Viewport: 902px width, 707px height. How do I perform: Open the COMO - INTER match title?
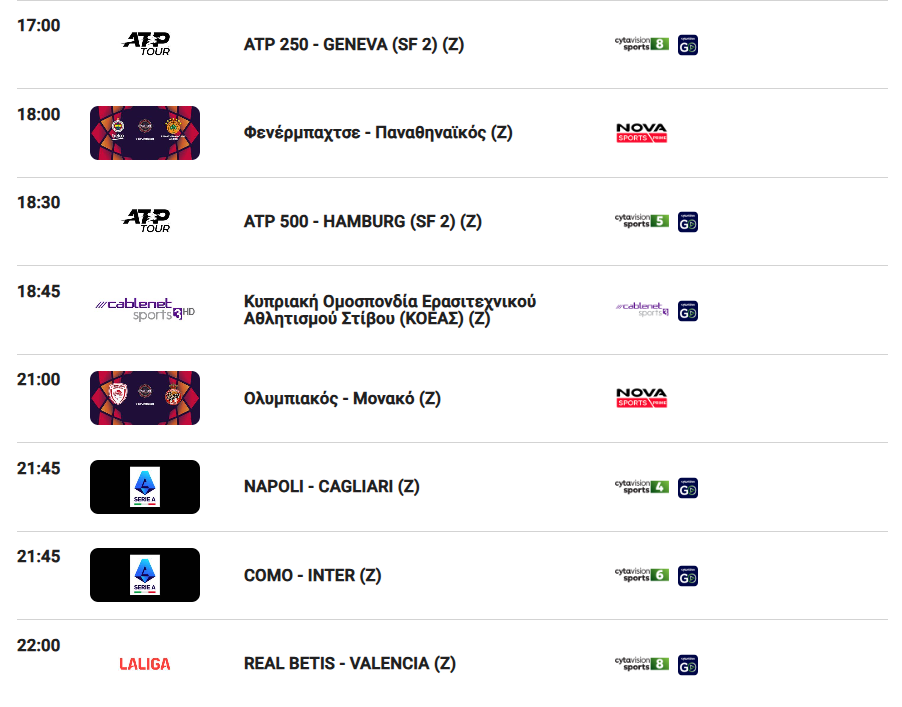pos(312,575)
